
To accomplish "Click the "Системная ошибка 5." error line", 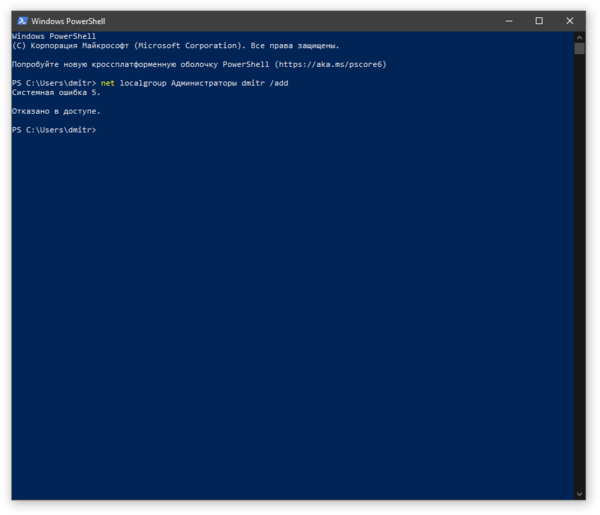I will pyautogui.click(x=56, y=92).
